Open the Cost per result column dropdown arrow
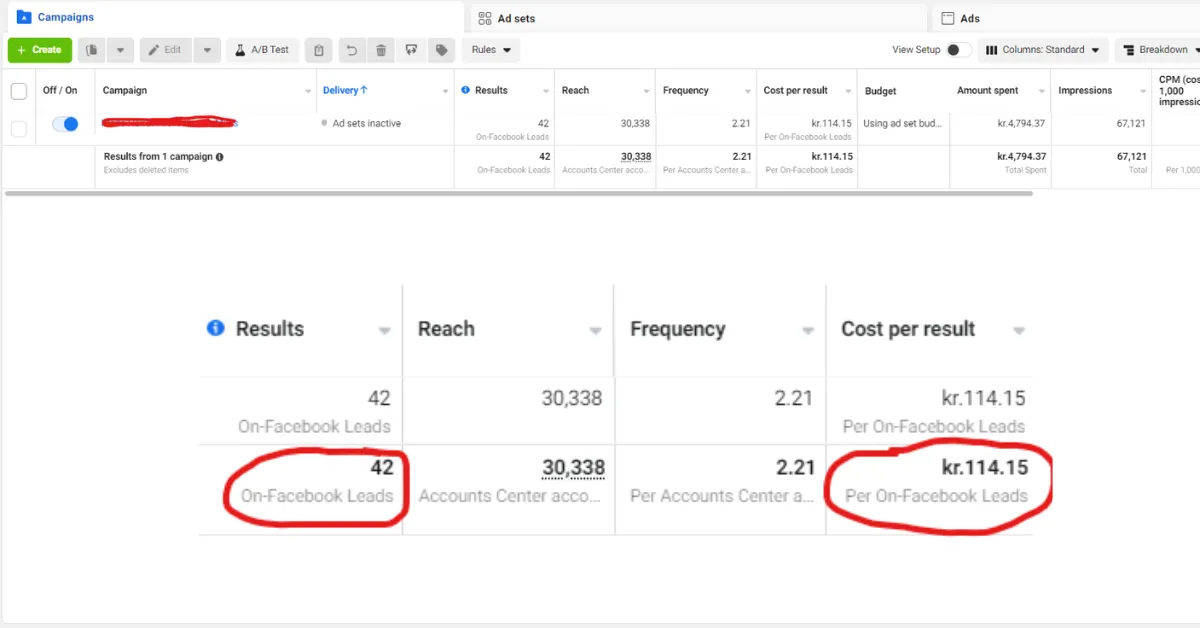The height and width of the screenshot is (628, 1200). click(848, 91)
